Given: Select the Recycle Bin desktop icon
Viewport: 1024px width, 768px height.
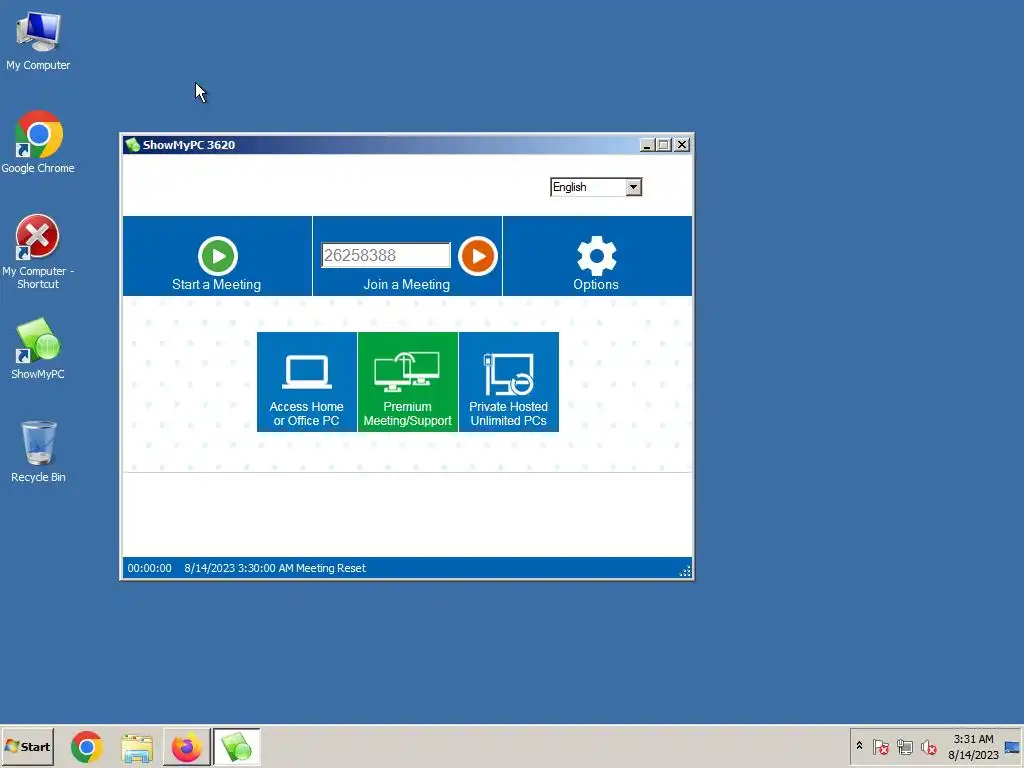Looking at the screenshot, I should [38, 452].
